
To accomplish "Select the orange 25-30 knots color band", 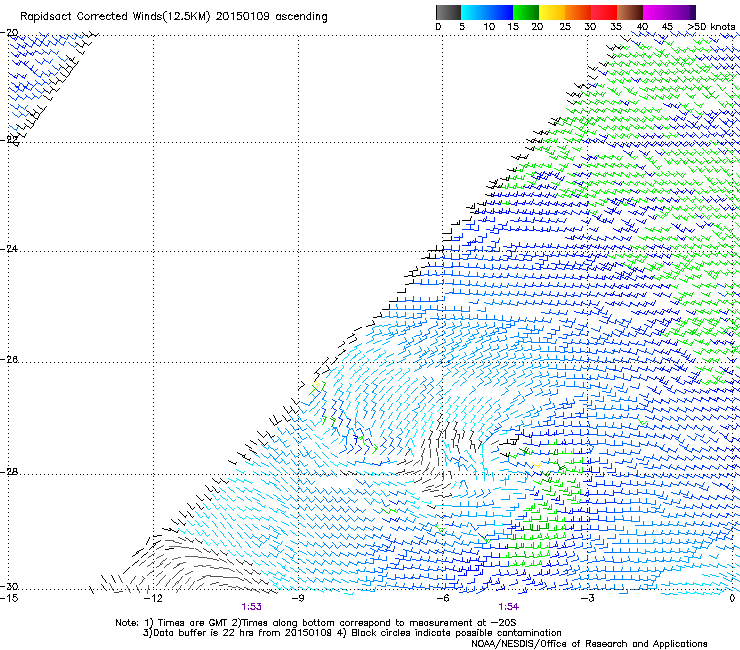I will (578, 12).
